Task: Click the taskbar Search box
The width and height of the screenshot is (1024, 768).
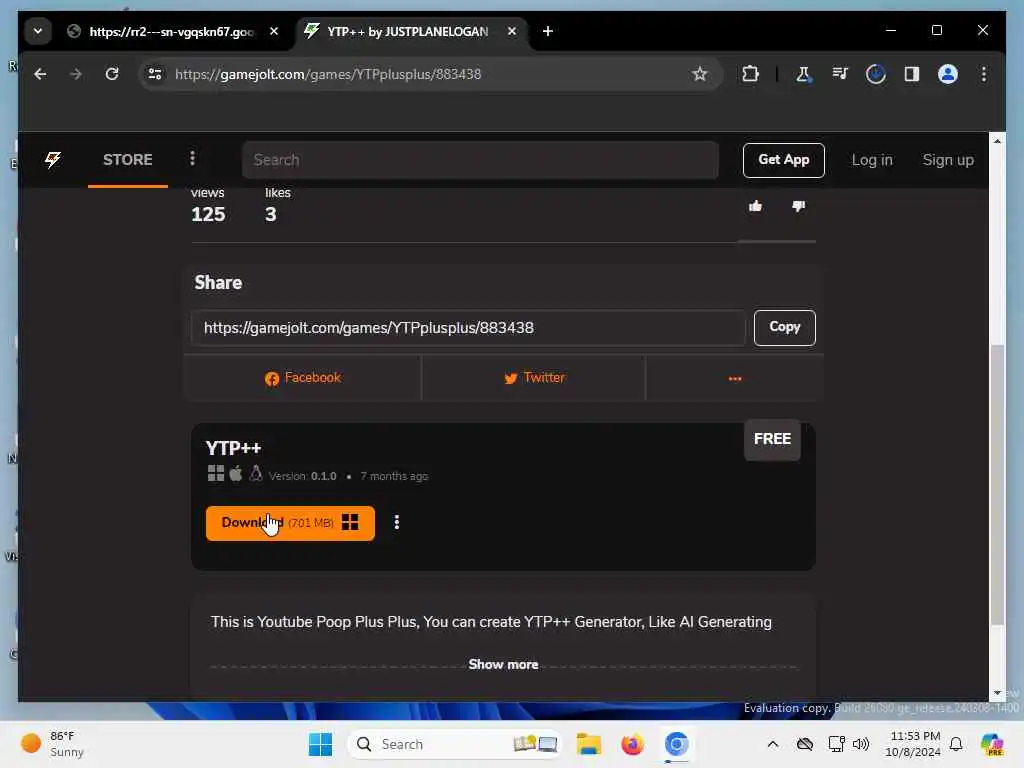Action: (x=455, y=744)
